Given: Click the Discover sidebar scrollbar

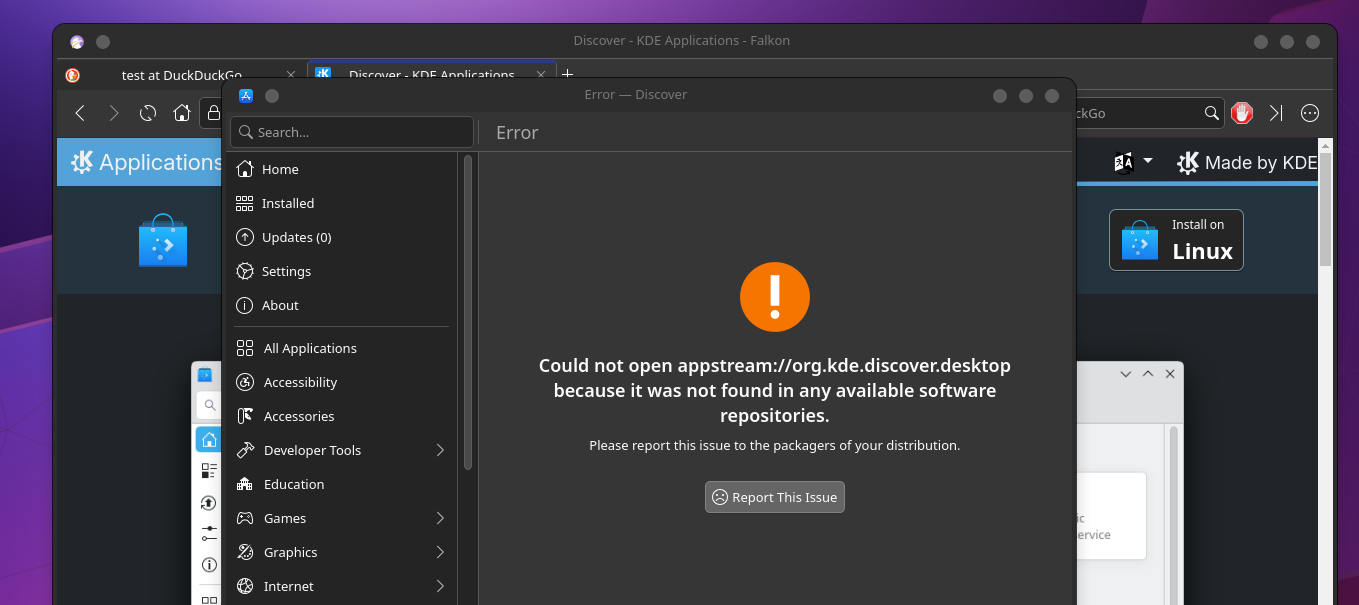Looking at the screenshot, I should tap(467, 311).
